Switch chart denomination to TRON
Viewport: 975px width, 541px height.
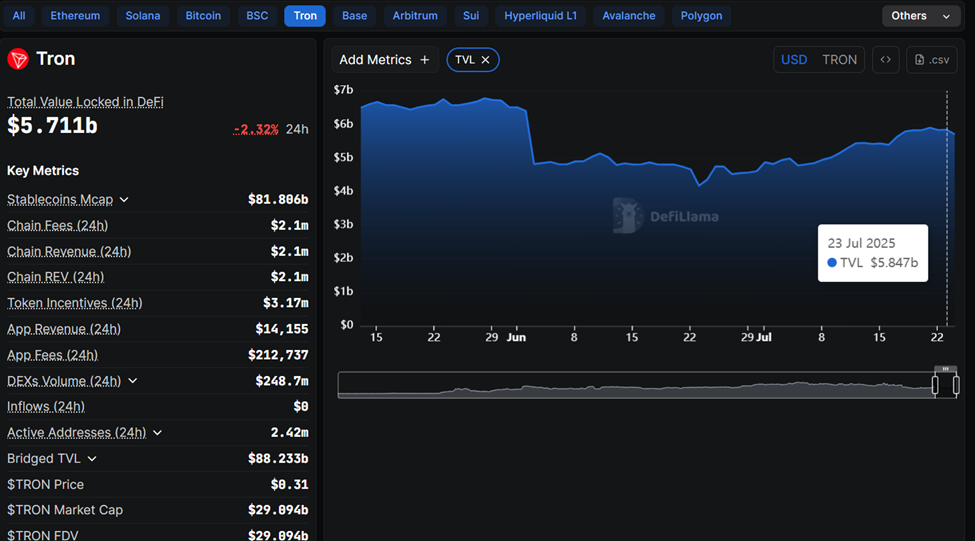point(839,60)
